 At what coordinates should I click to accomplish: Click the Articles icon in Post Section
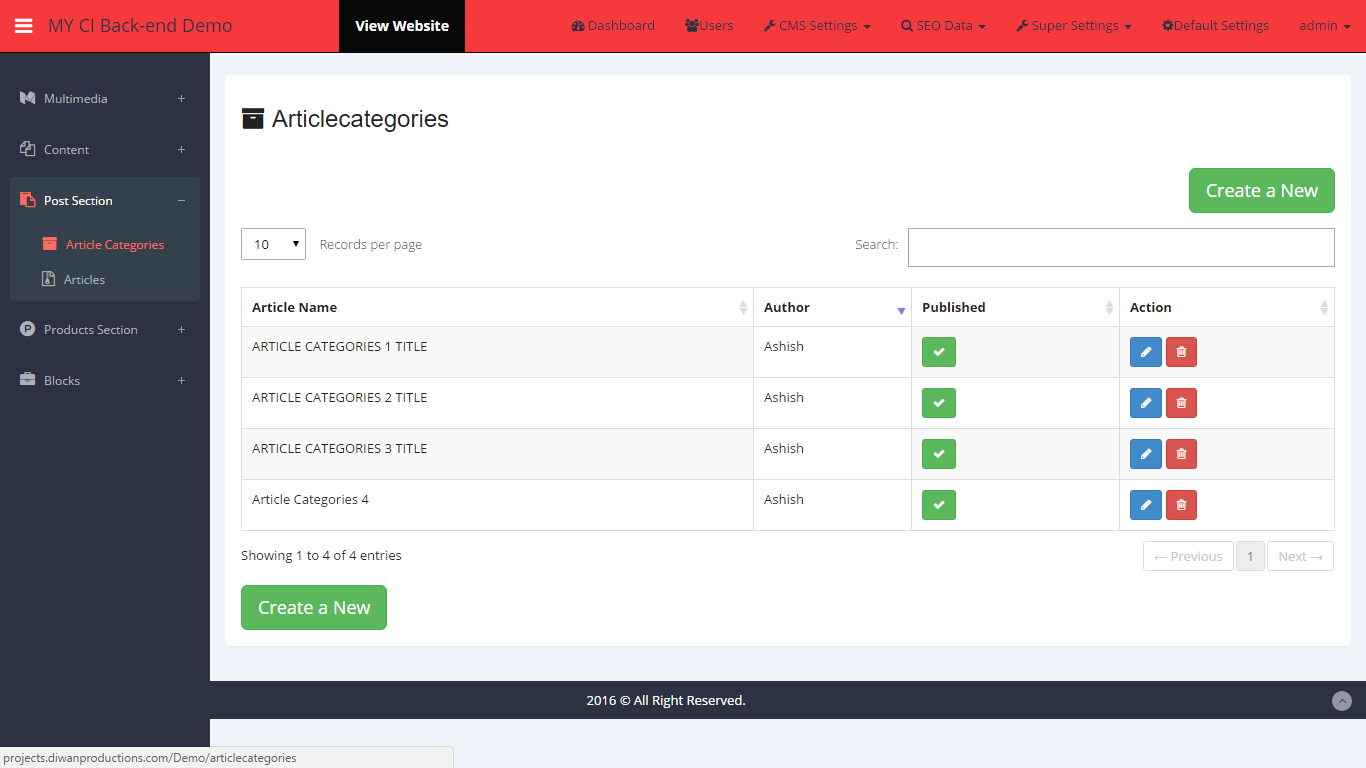coord(50,279)
